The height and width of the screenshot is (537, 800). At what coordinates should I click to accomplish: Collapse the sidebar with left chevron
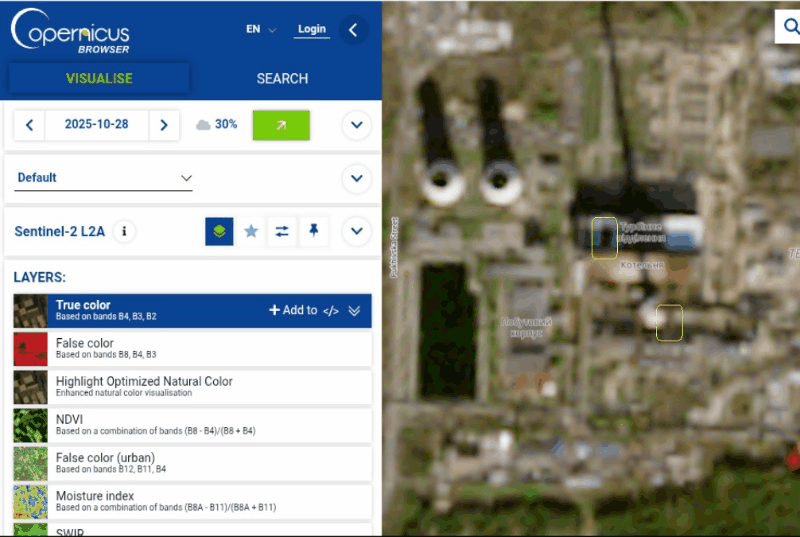(352, 30)
